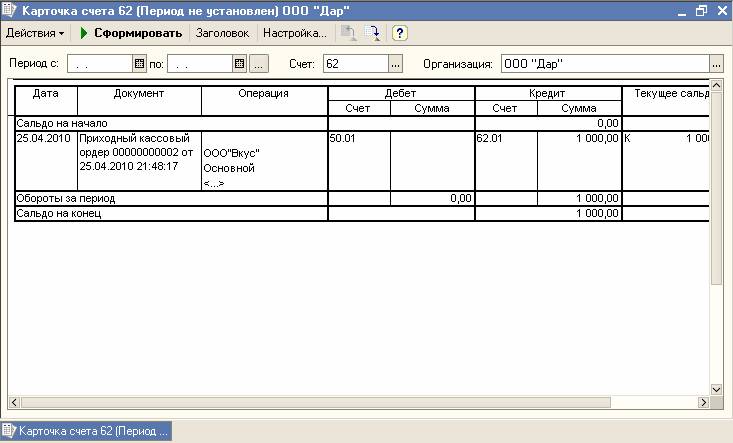Screen dimensions: 733x443
Task: Open account selection ellipsis next to Счет
Action: (x=395, y=64)
